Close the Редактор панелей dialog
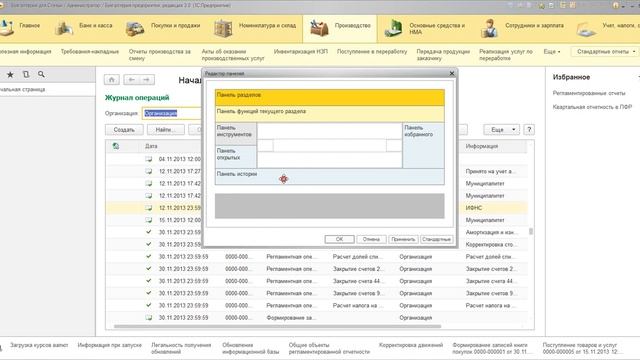 [x=451, y=73]
